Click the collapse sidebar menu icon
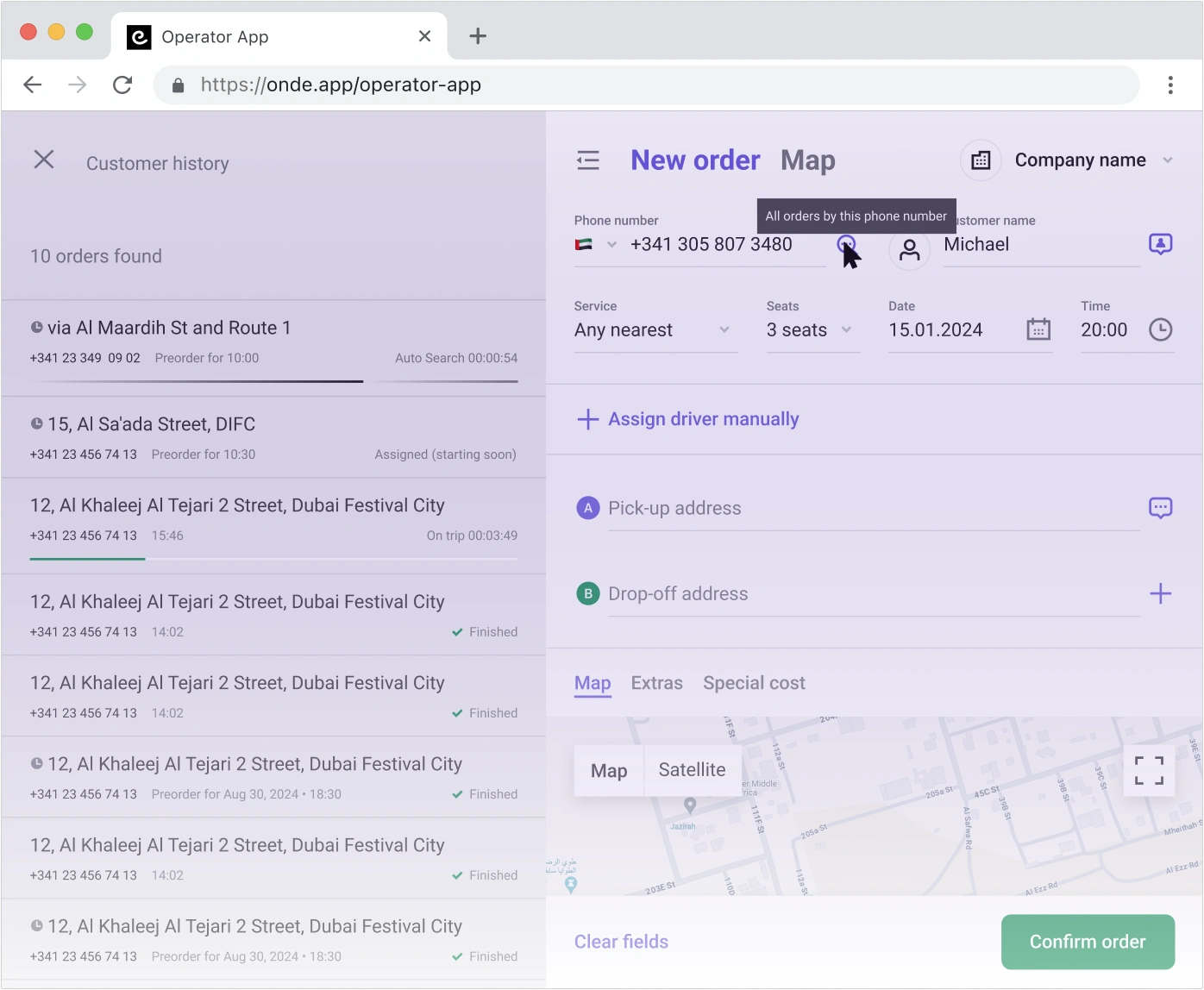Image resolution: width=1204 pixels, height=990 pixels. tap(588, 160)
